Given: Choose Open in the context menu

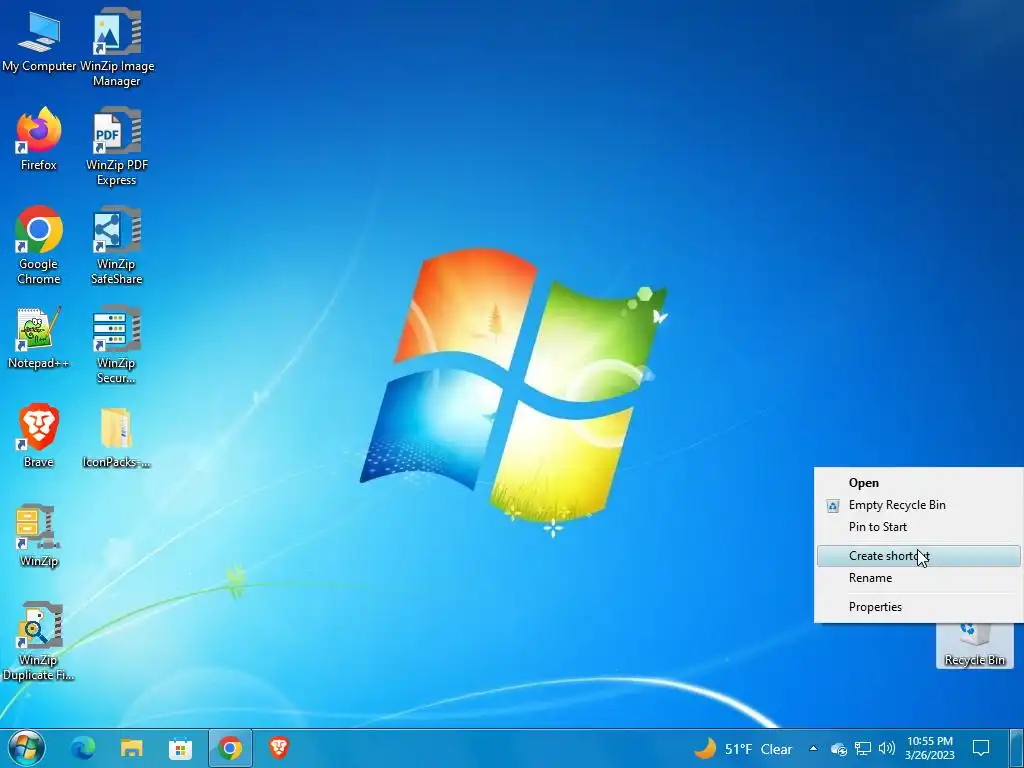Looking at the screenshot, I should (x=918, y=483).
